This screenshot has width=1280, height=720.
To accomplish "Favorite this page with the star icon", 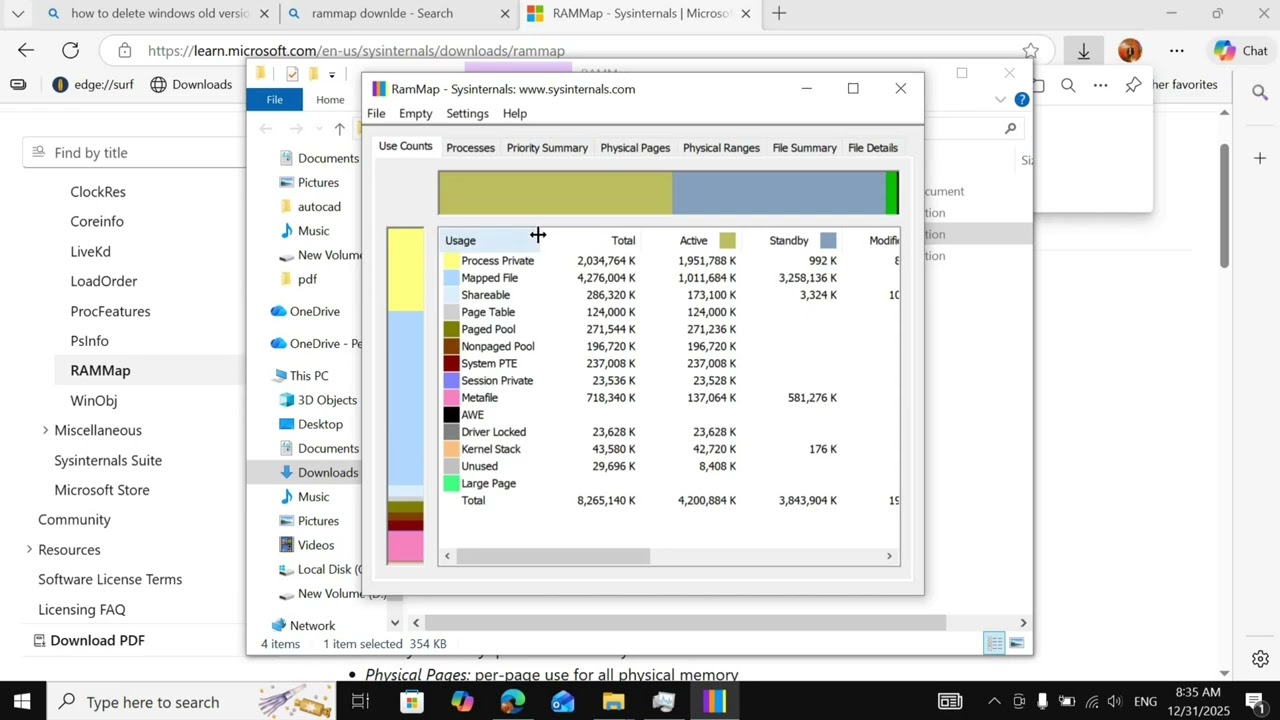I will coord(1030,51).
